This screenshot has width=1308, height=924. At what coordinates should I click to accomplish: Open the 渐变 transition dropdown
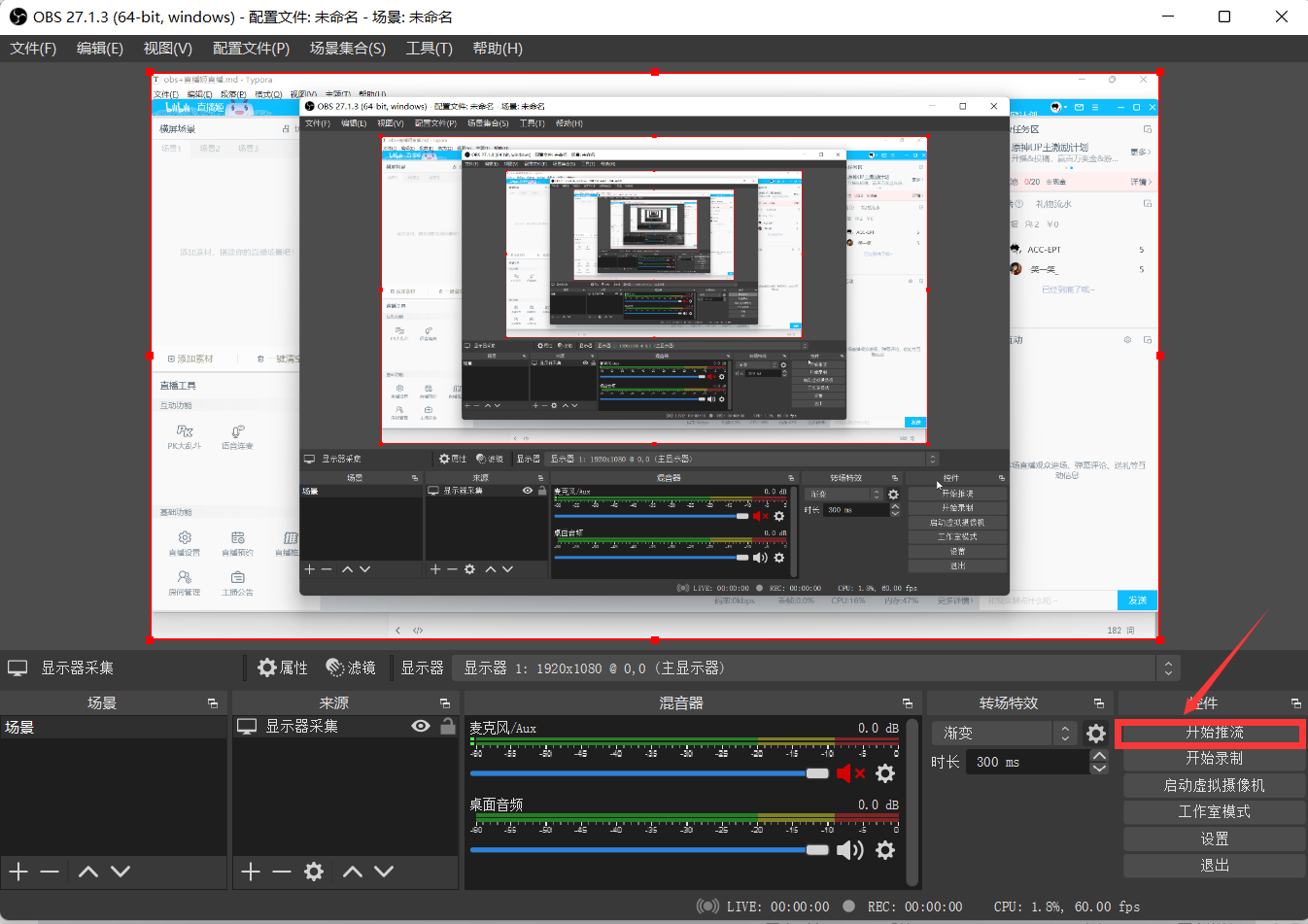click(x=1004, y=734)
